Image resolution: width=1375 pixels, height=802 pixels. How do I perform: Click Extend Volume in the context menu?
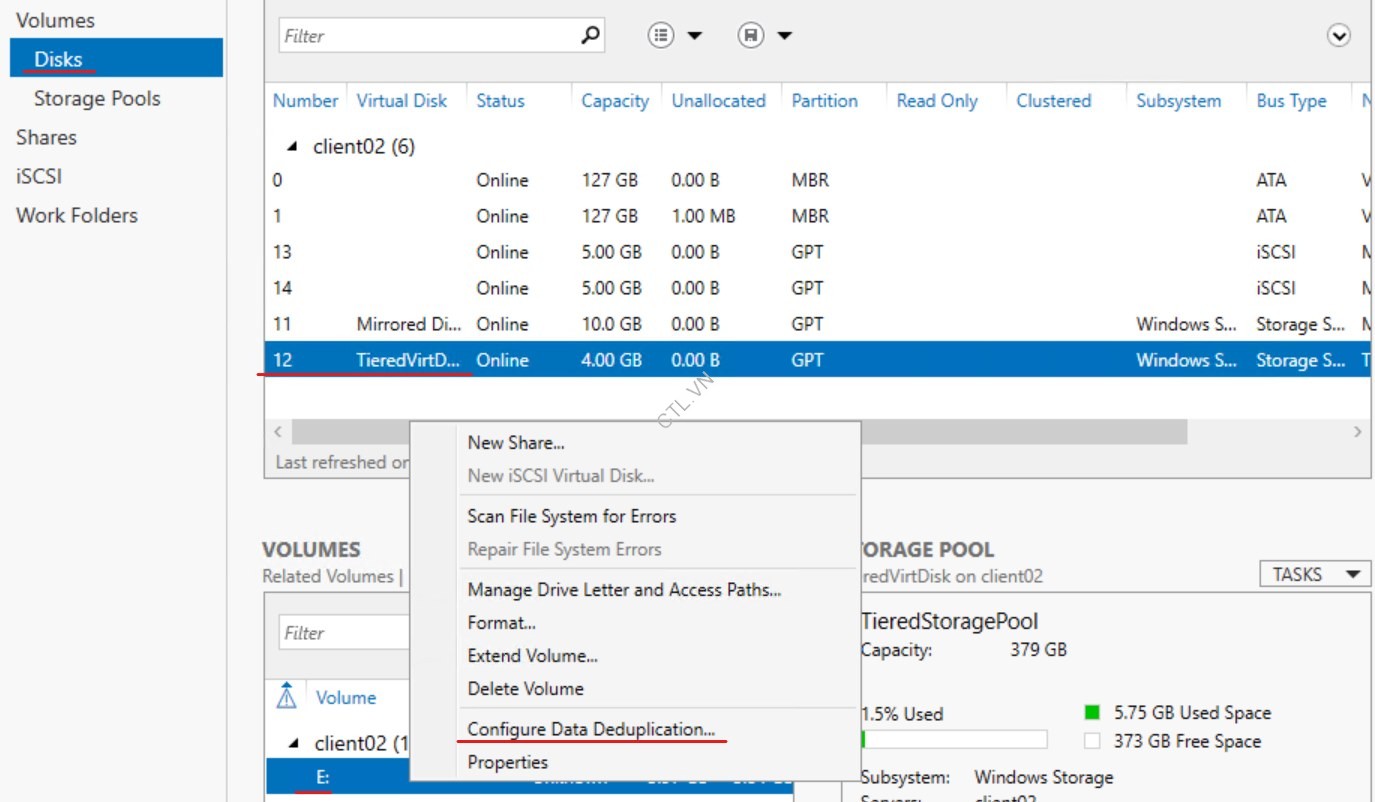click(x=532, y=655)
